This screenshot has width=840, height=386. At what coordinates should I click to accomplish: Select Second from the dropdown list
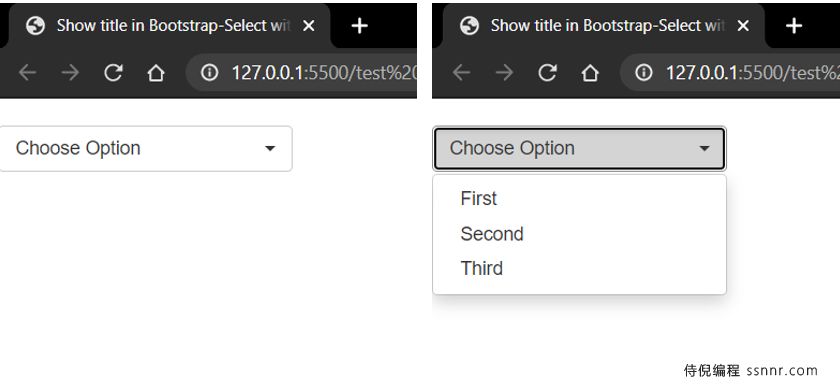[x=579, y=234]
